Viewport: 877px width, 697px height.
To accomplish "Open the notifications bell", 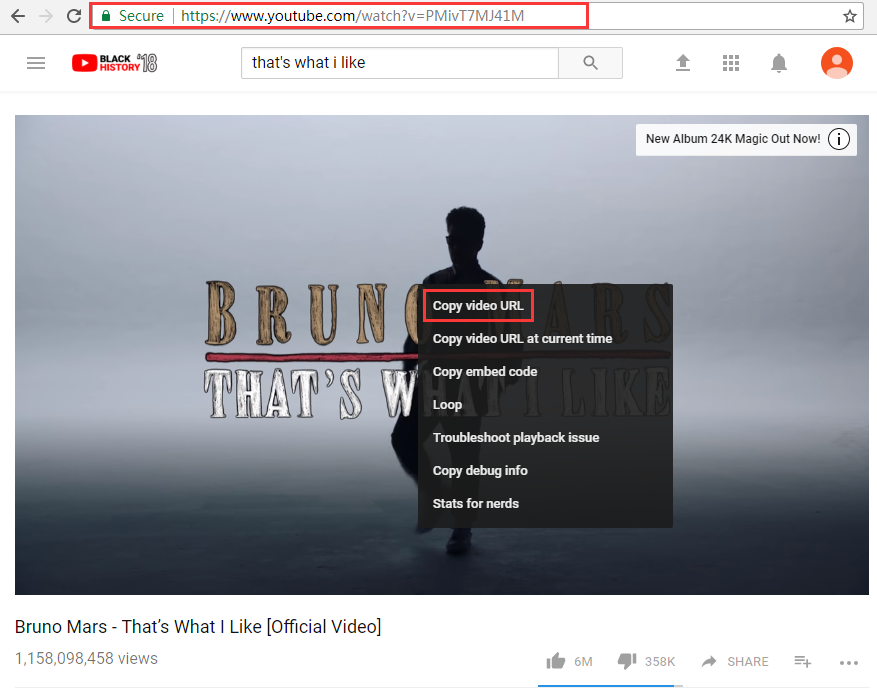I will pos(779,63).
